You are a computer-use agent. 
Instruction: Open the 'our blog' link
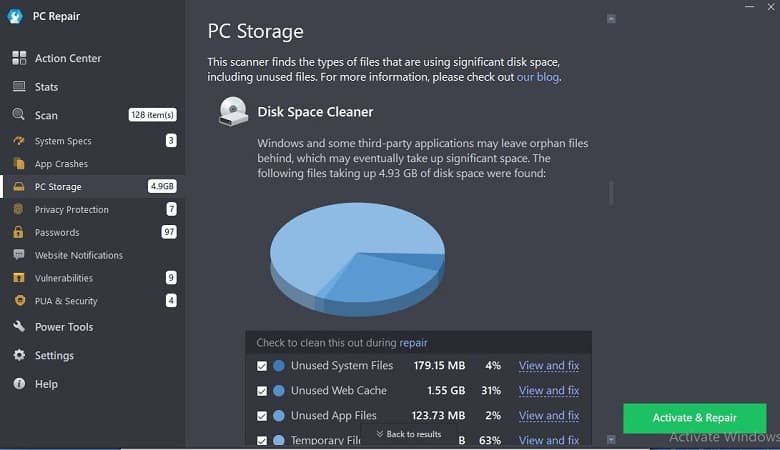point(538,77)
